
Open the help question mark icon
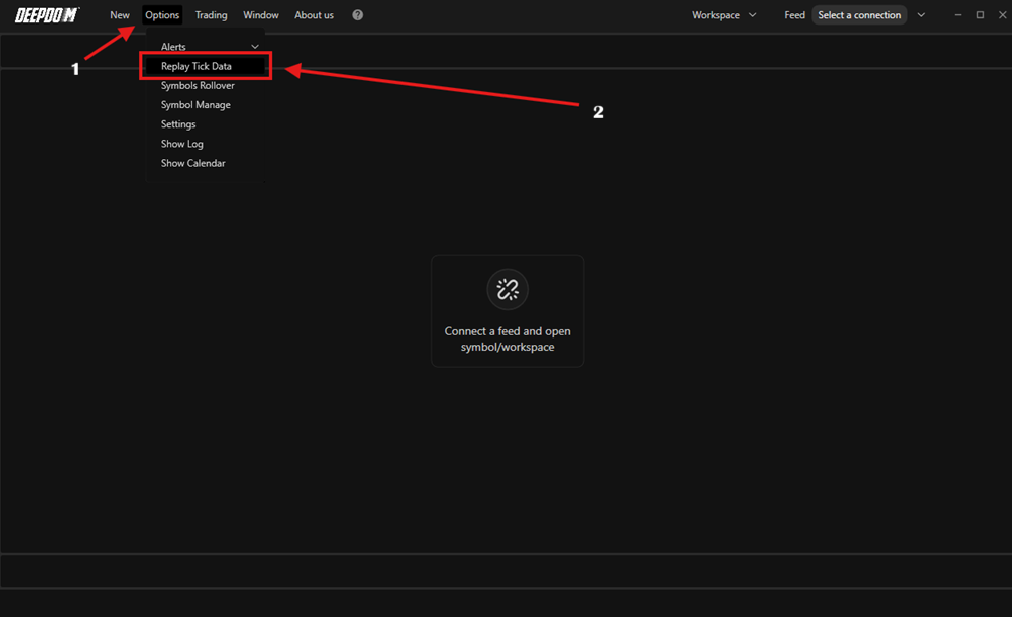click(358, 15)
